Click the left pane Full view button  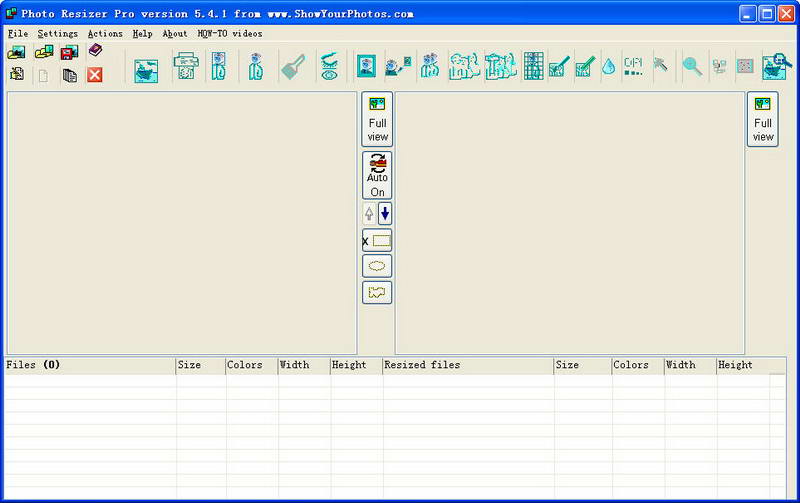pyautogui.click(x=377, y=119)
